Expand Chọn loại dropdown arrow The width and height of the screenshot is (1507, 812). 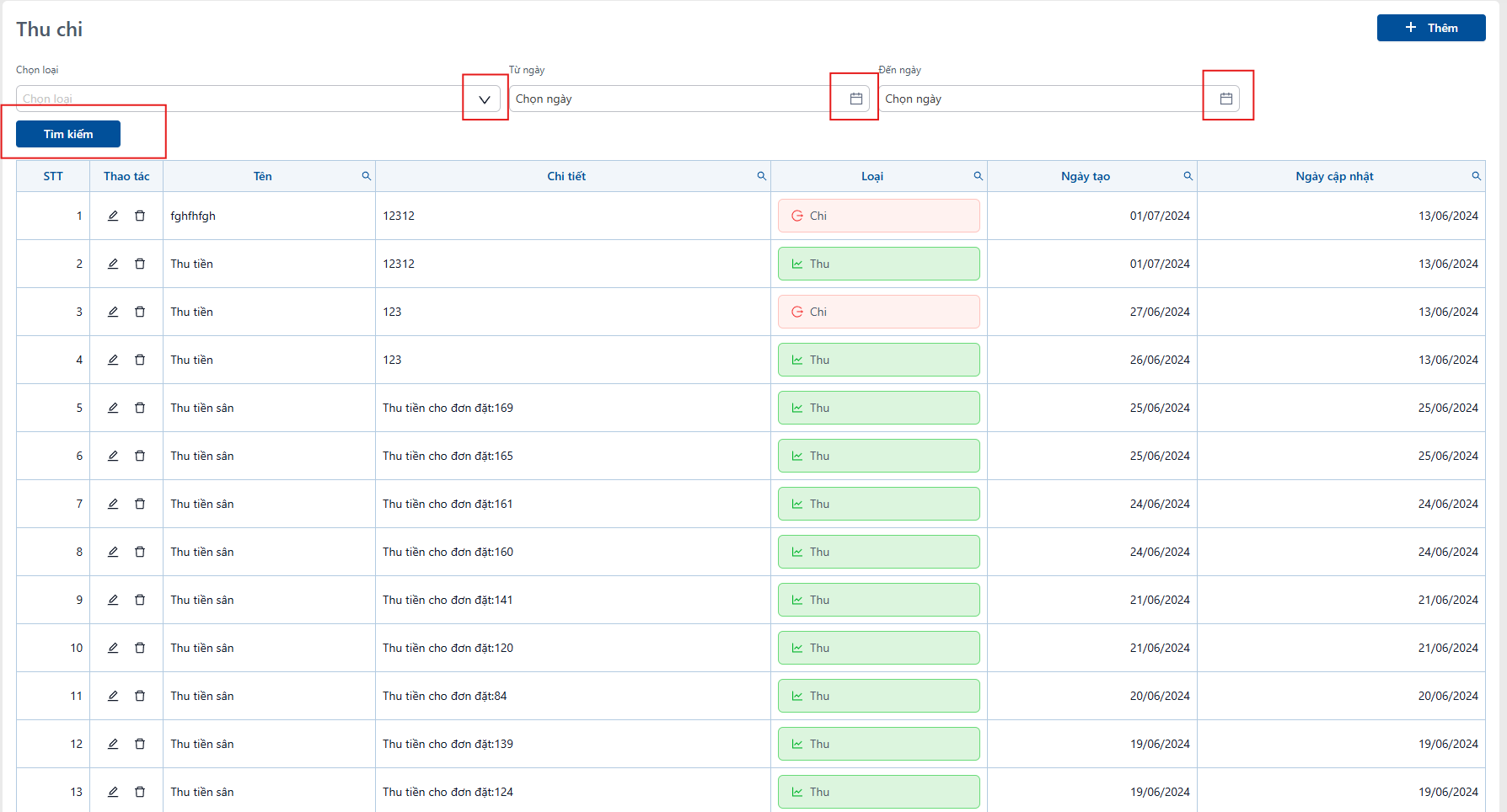click(485, 99)
